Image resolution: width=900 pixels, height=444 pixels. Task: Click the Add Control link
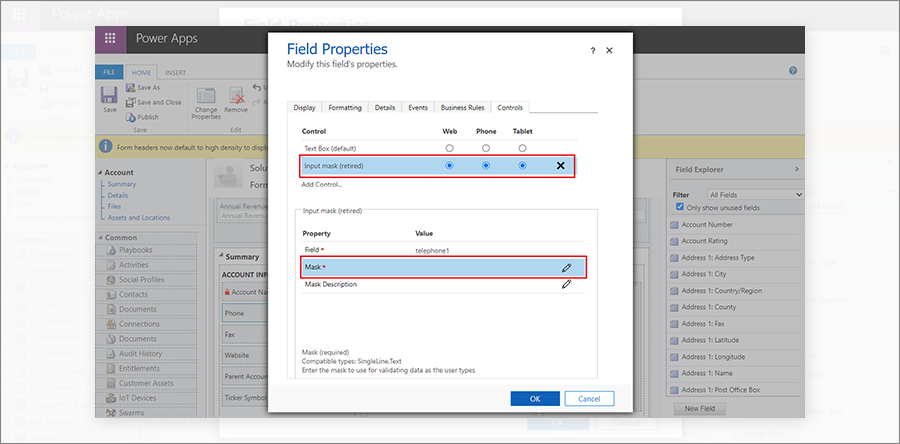coord(322,184)
